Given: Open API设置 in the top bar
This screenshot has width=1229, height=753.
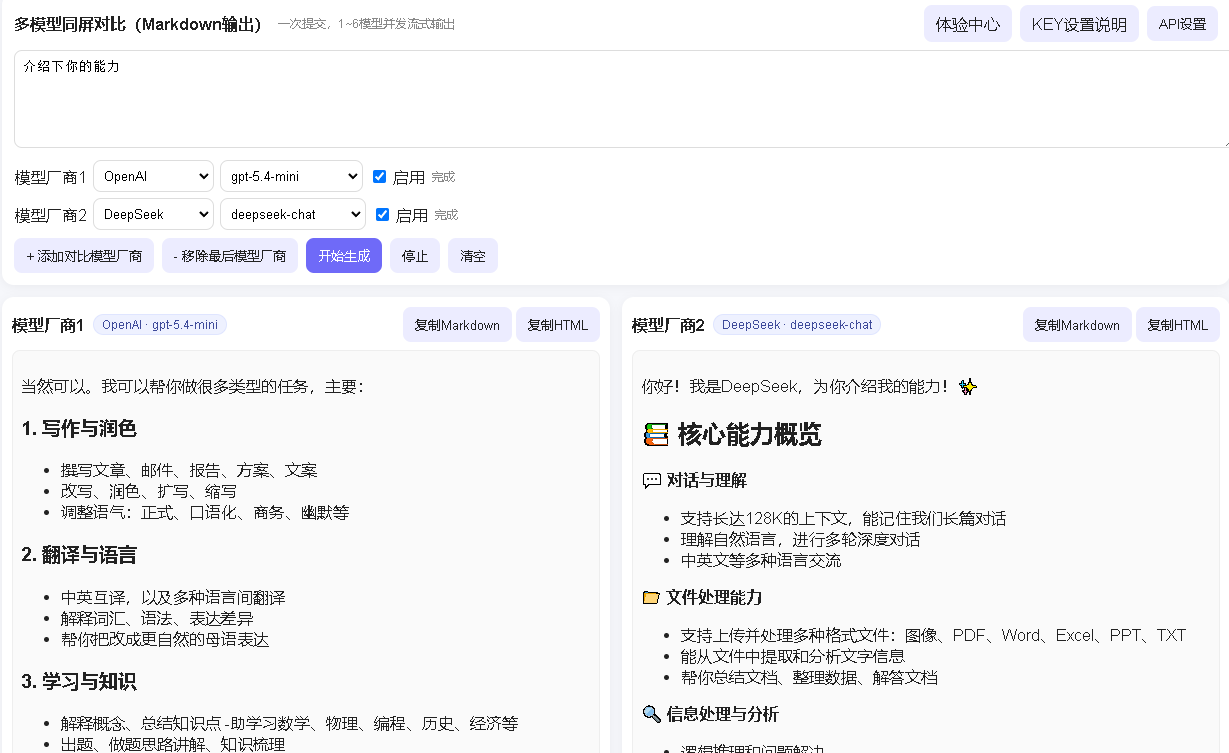Looking at the screenshot, I should [x=1182, y=24].
